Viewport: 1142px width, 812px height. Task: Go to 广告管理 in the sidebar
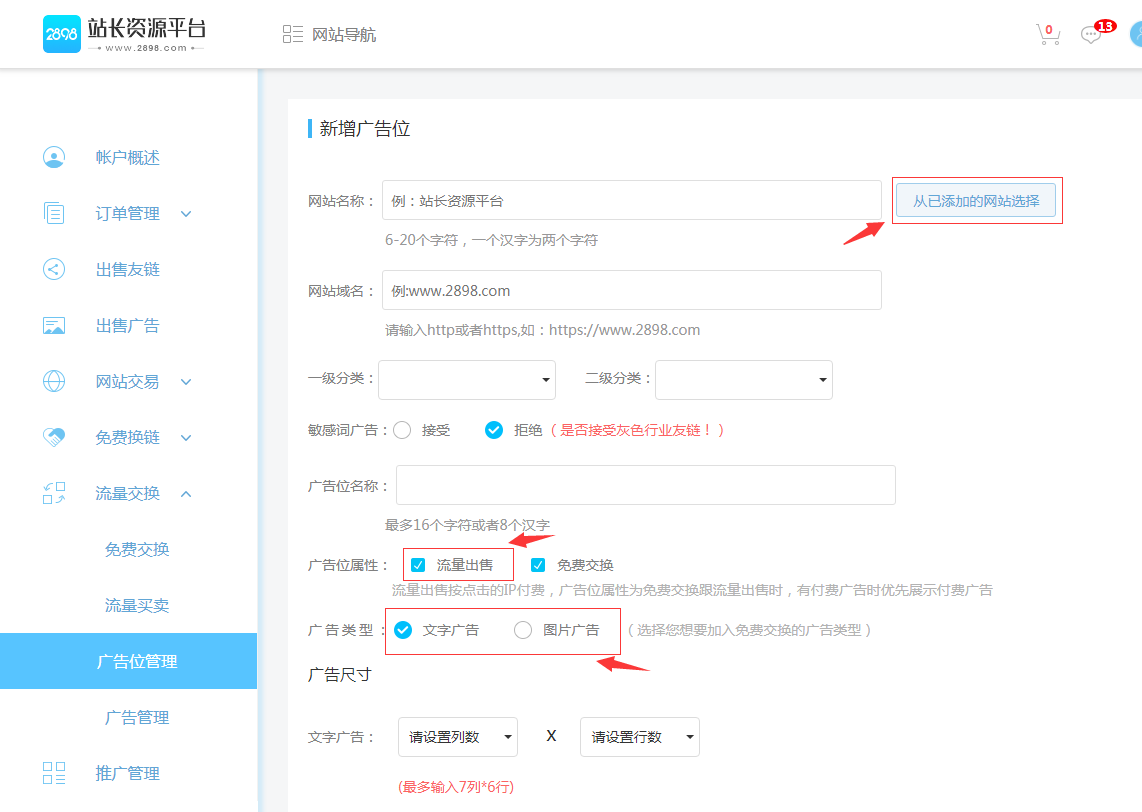[x=137, y=717]
